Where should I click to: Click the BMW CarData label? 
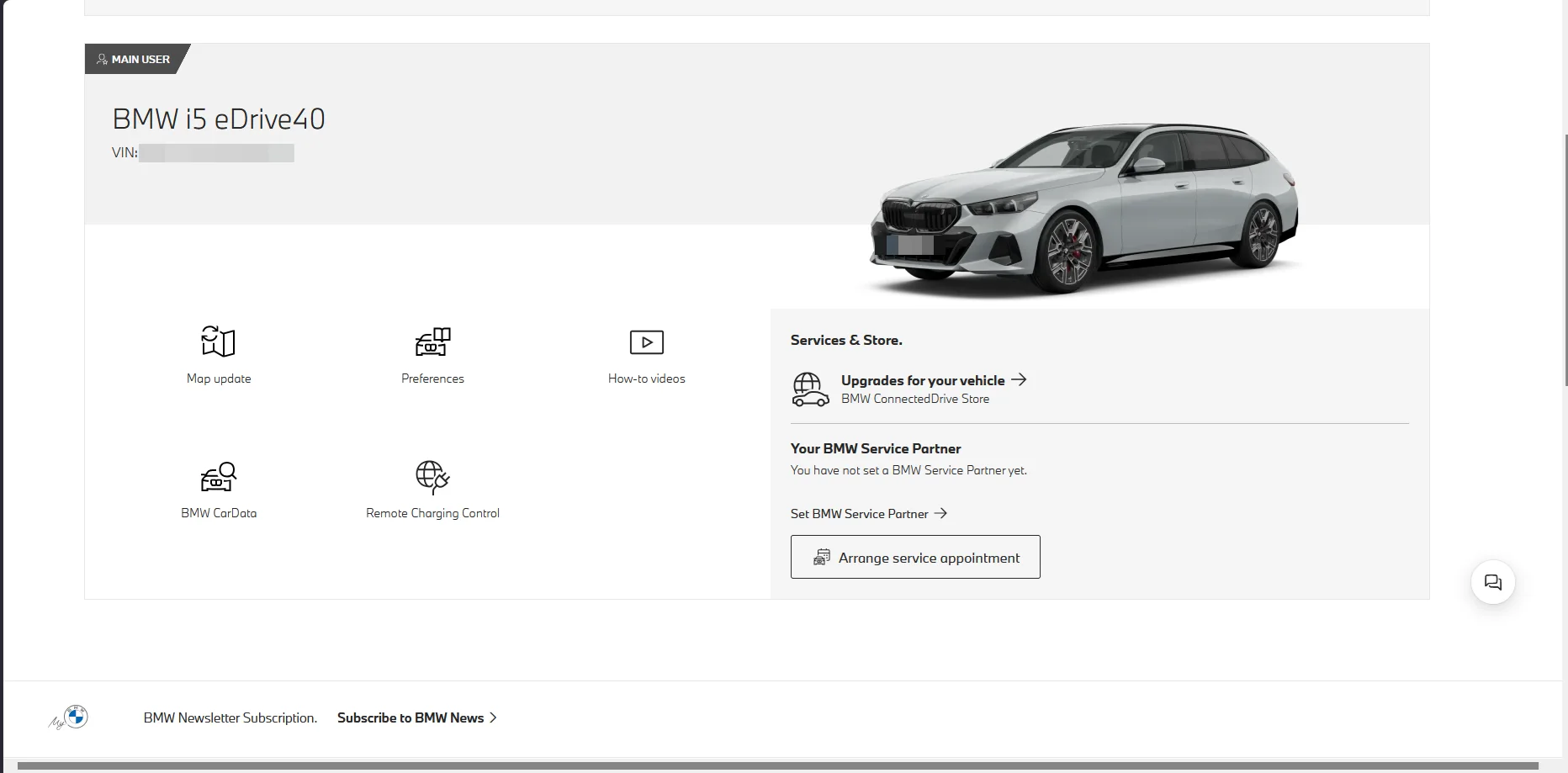pos(219,513)
